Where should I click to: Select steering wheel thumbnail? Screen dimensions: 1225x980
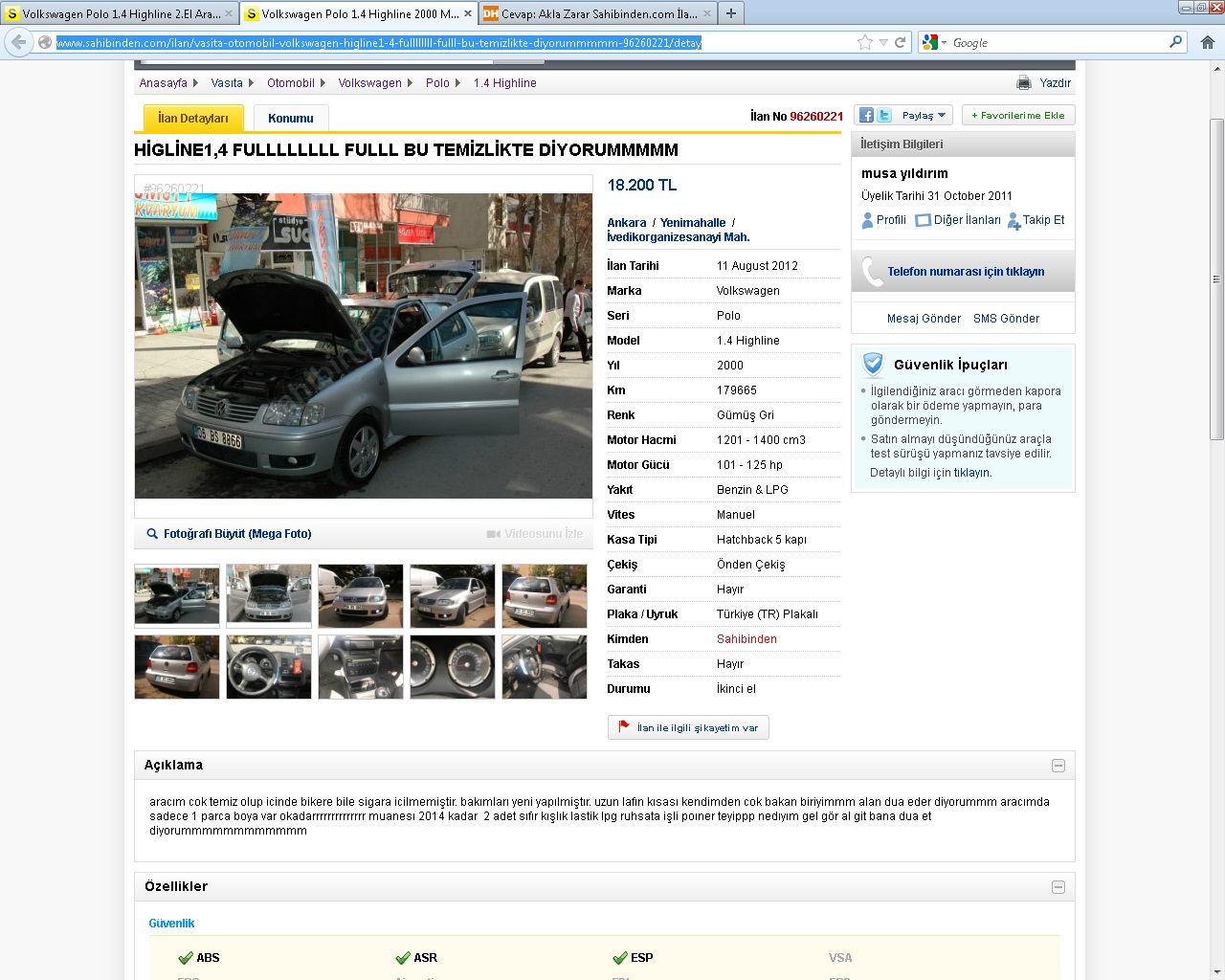269,667
